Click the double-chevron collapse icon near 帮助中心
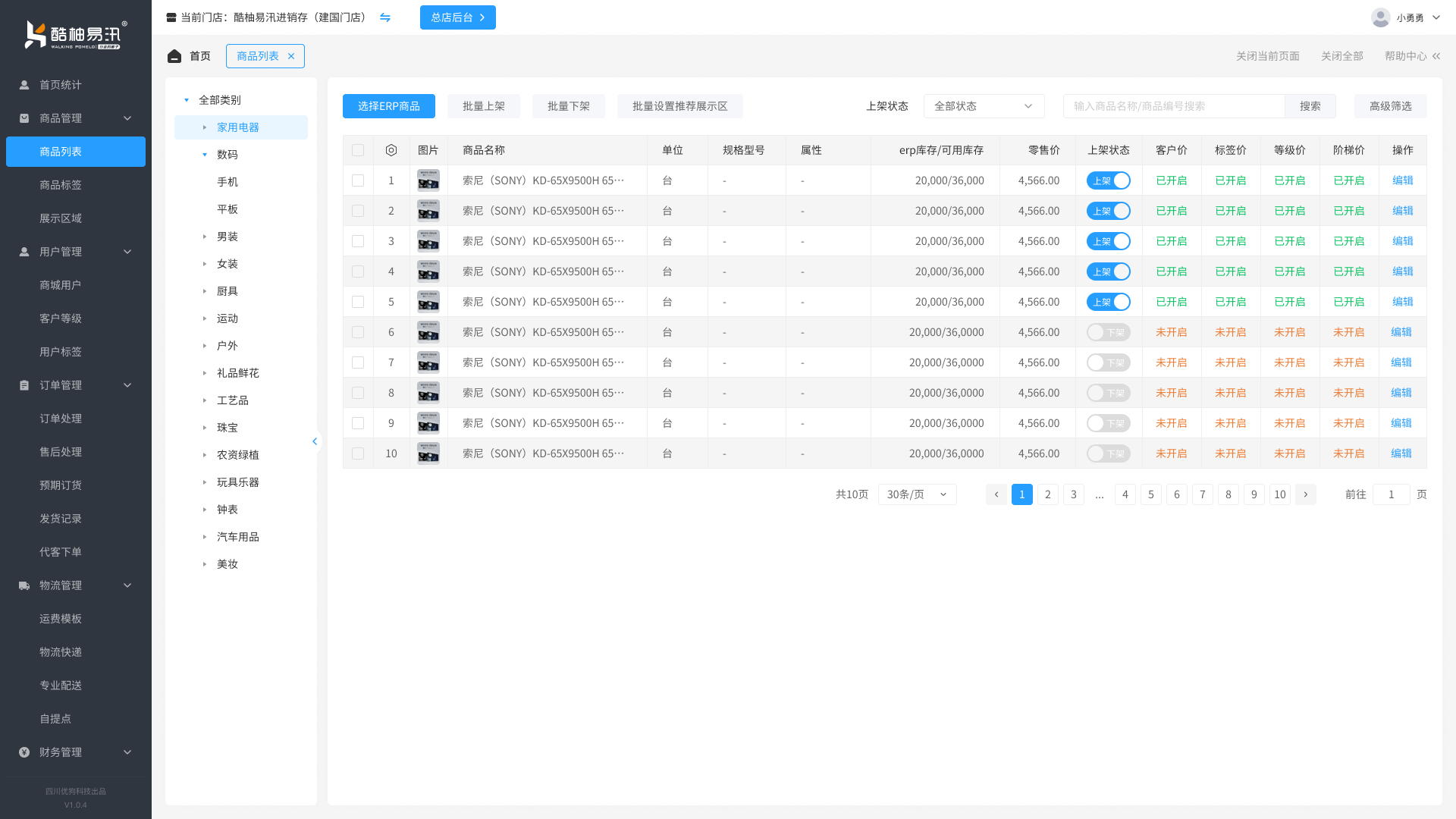This screenshot has height=819, width=1456. (1436, 56)
